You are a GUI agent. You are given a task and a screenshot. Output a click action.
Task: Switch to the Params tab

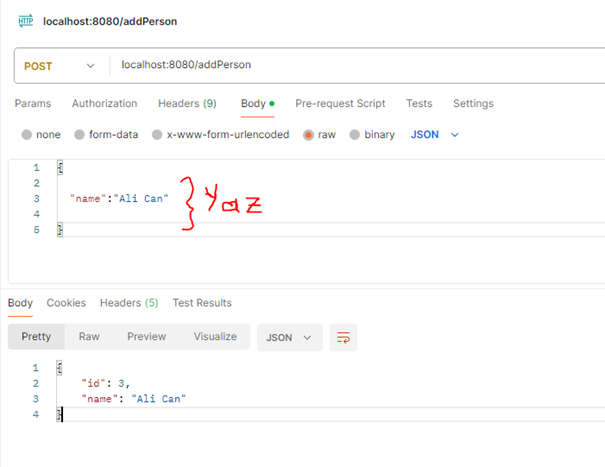coord(33,103)
